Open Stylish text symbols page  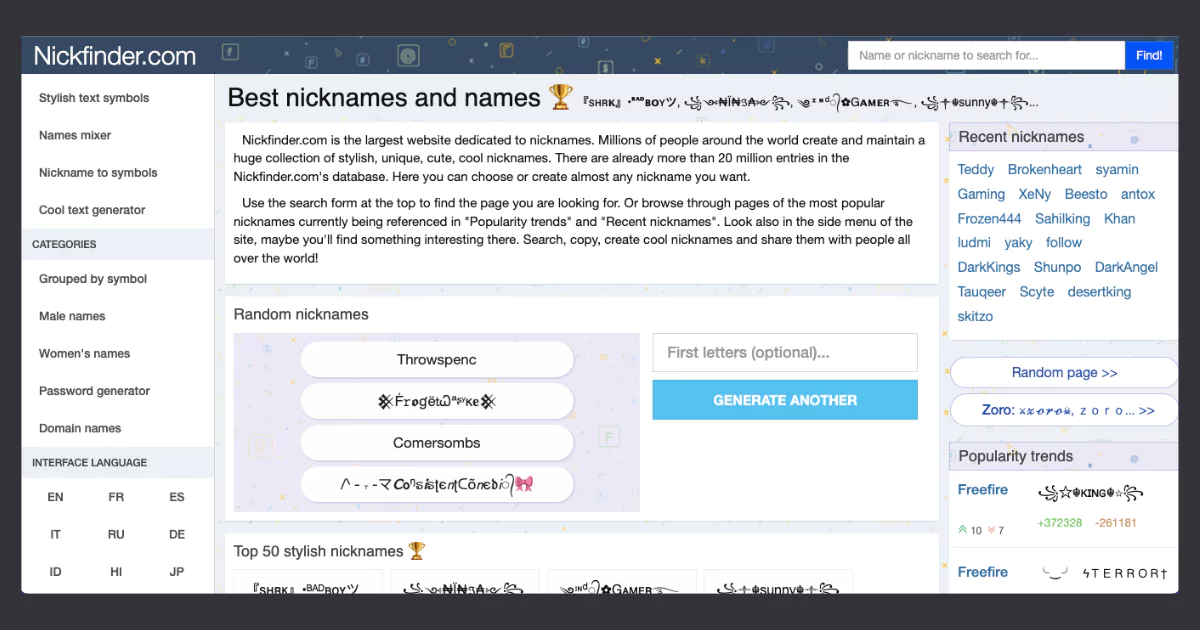point(94,98)
